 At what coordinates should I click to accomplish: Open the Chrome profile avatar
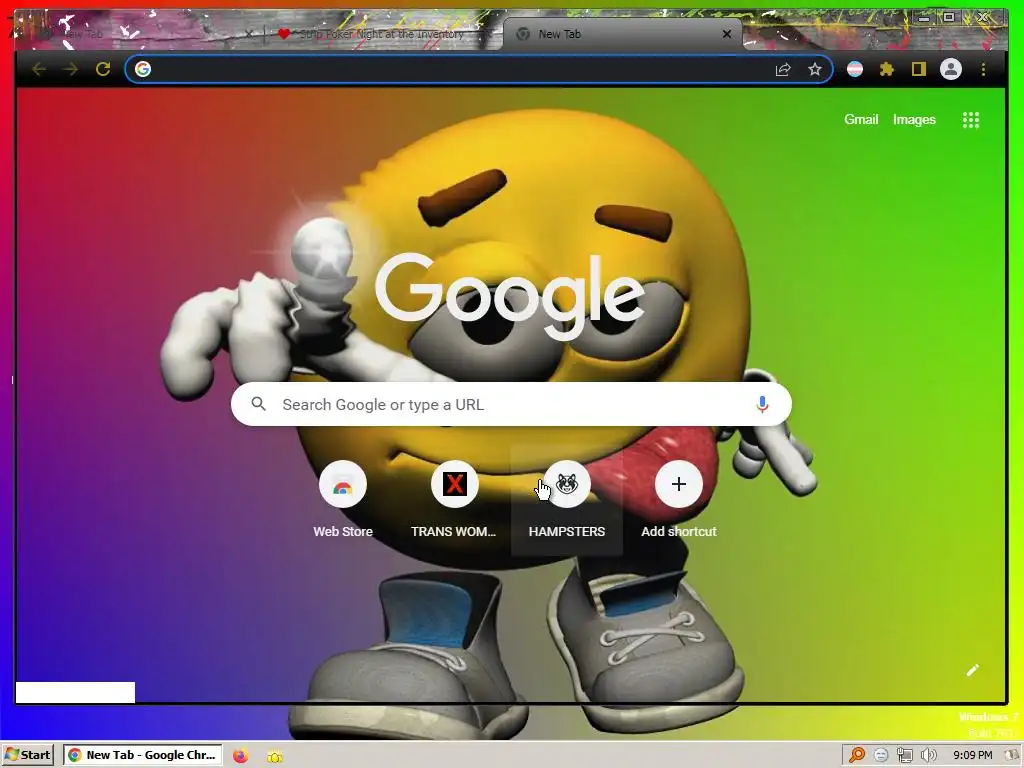point(951,69)
